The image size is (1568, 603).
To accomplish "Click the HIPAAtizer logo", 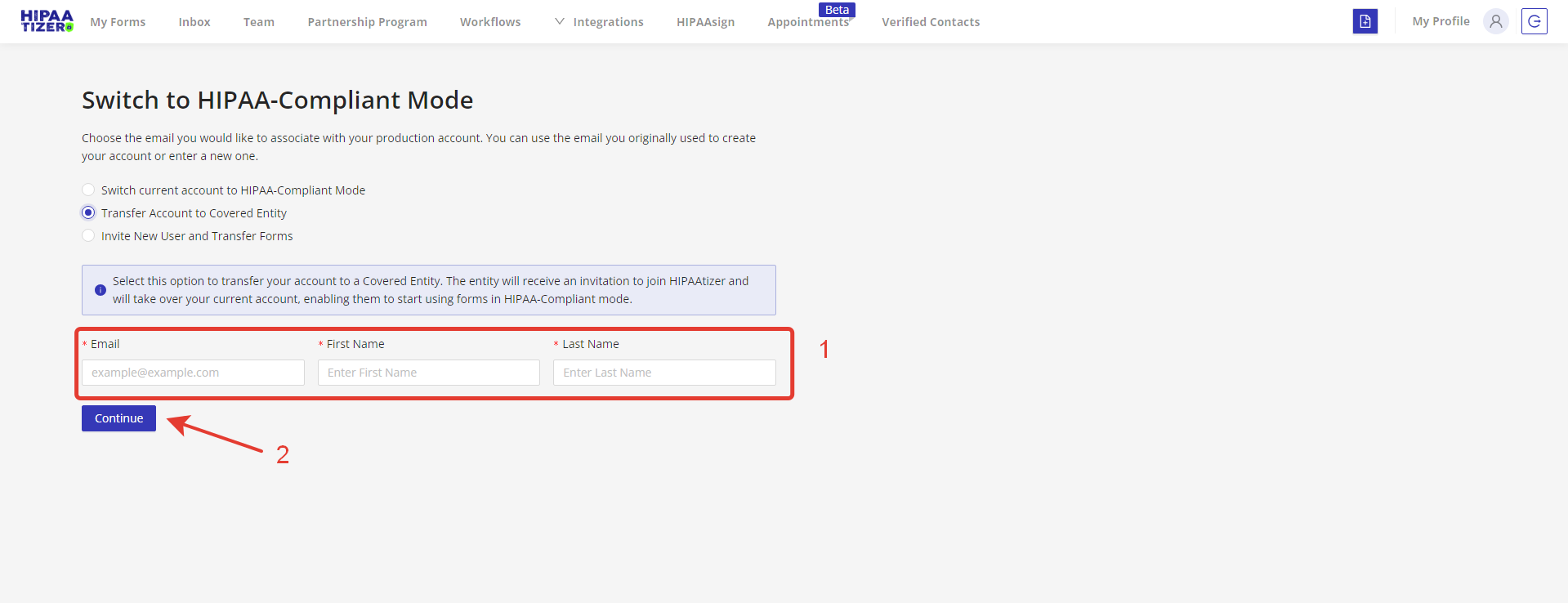I will point(47,21).
